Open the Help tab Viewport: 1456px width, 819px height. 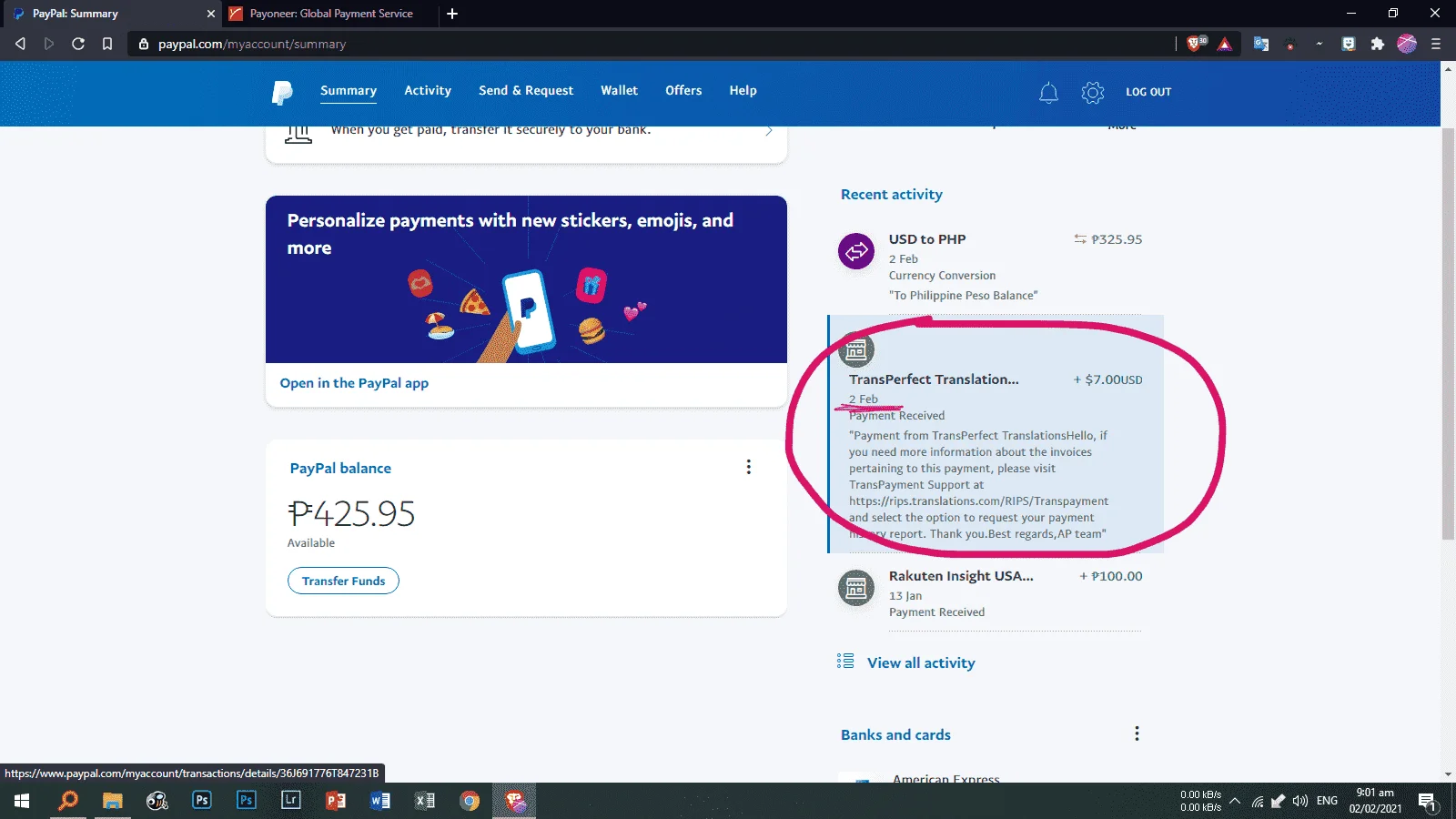tap(743, 90)
